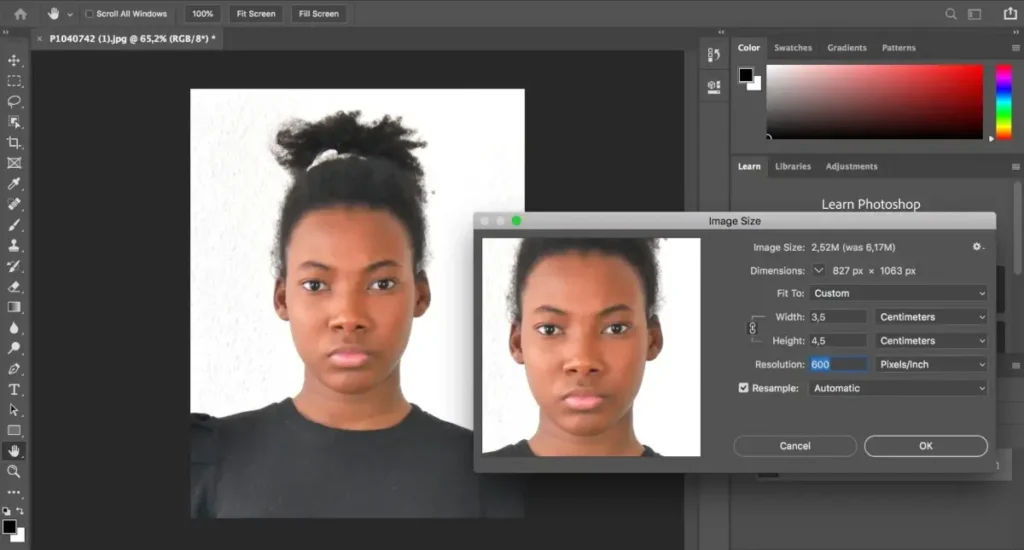This screenshot has width=1024, height=550.
Task: Activate the Eyedropper tool
Action: (14, 184)
